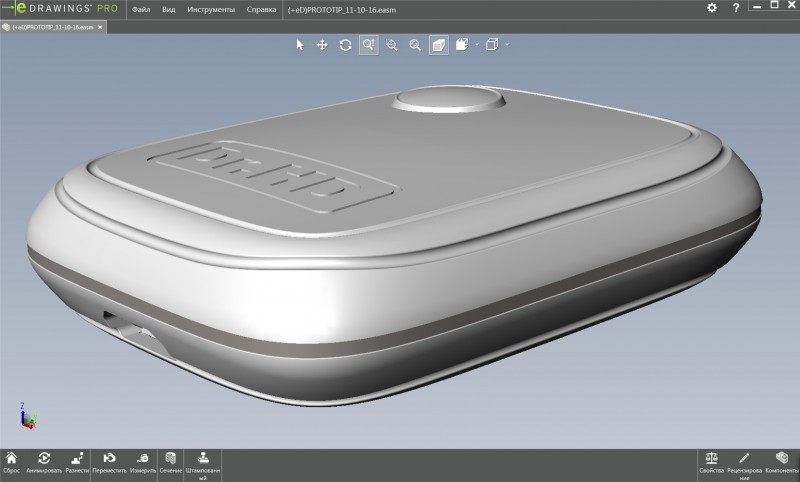
Task: Open the Компоненты panel
Action: [781, 463]
